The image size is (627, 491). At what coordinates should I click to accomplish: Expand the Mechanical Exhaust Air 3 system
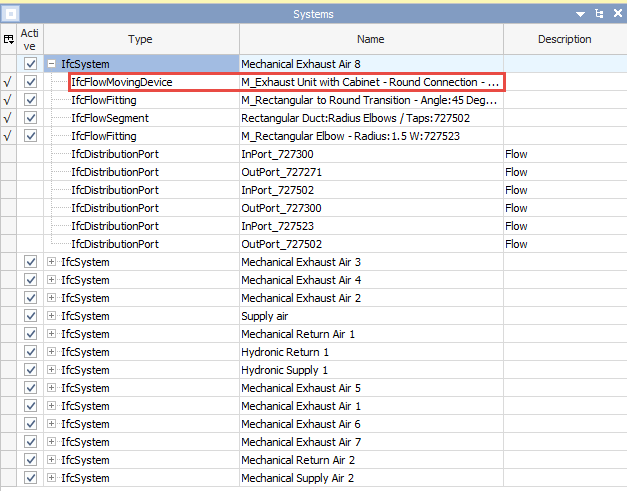coord(51,262)
